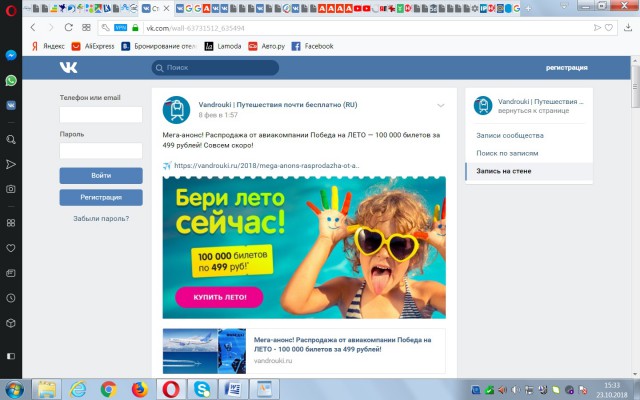Open the Windows Start button
The height and width of the screenshot is (400, 640).
point(13,389)
